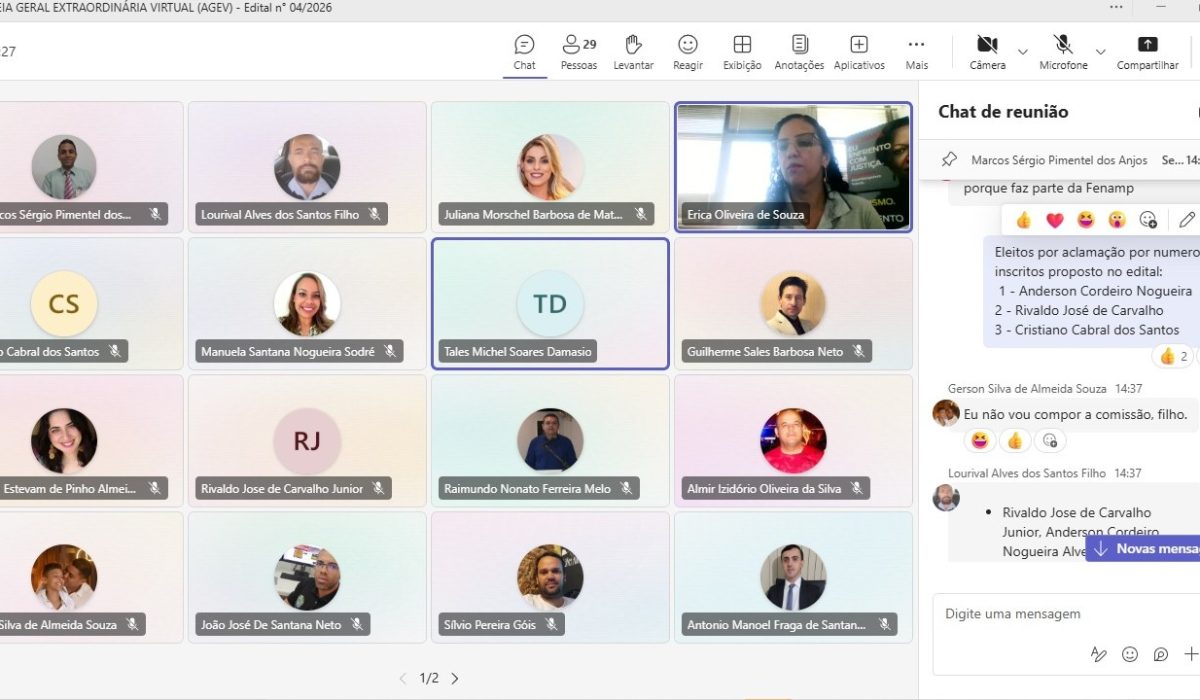Click the heart reaction on the message
This screenshot has width=1200, height=700.
(1054, 219)
